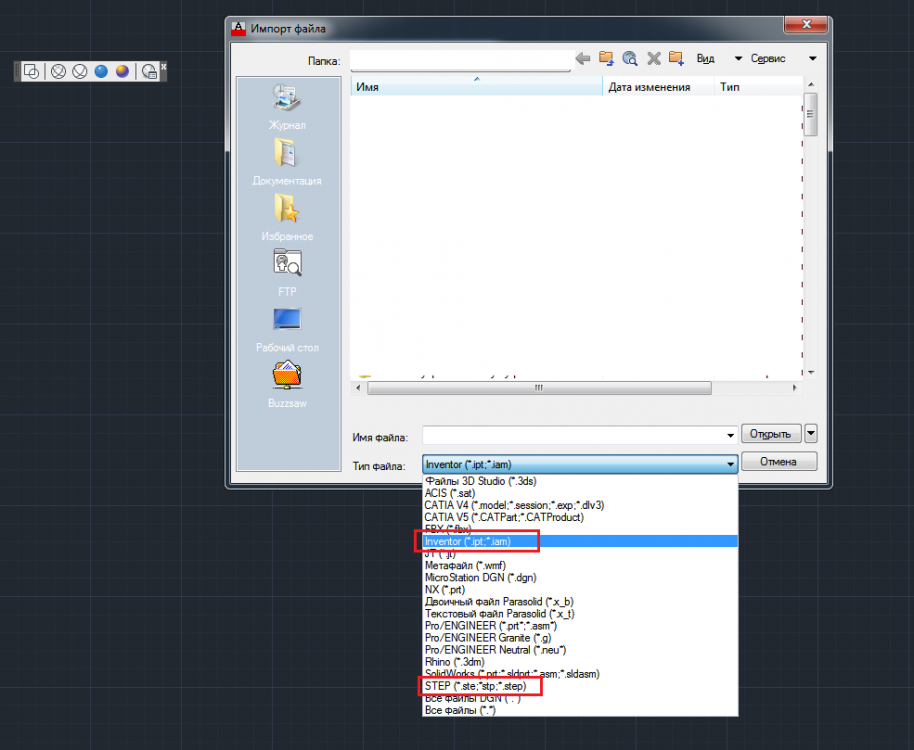
Task: Click the delete X icon in dialog toolbar
Action: pos(653,59)
